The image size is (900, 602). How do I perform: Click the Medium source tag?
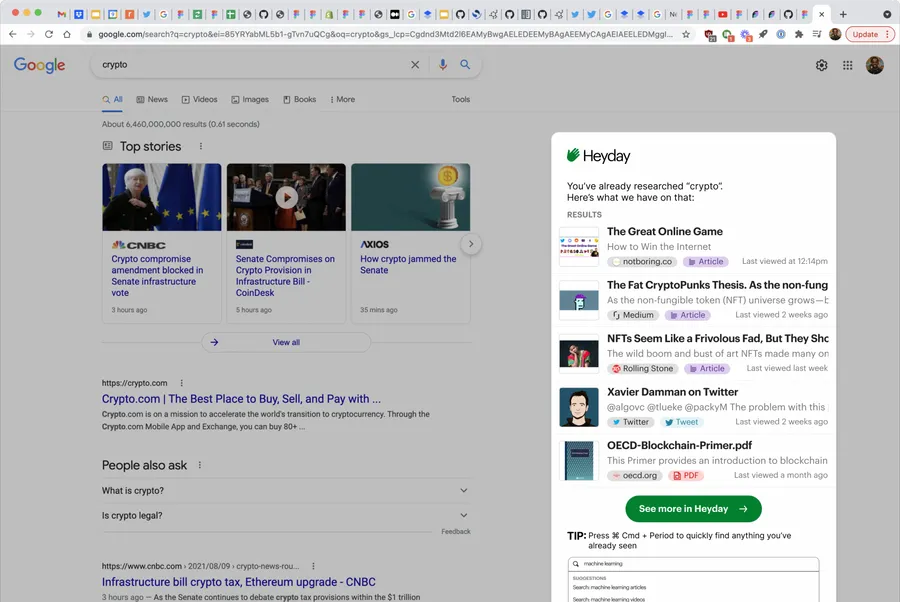click(x=633, y=315)
